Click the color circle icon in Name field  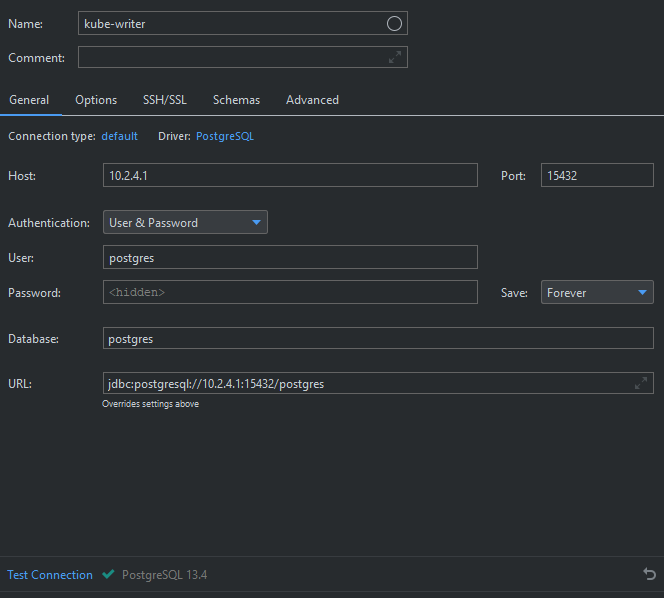394,24
